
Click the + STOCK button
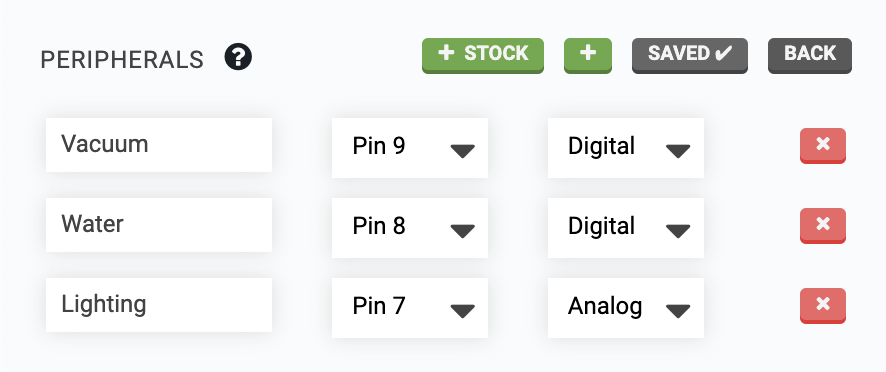click(x=483, y=55)
